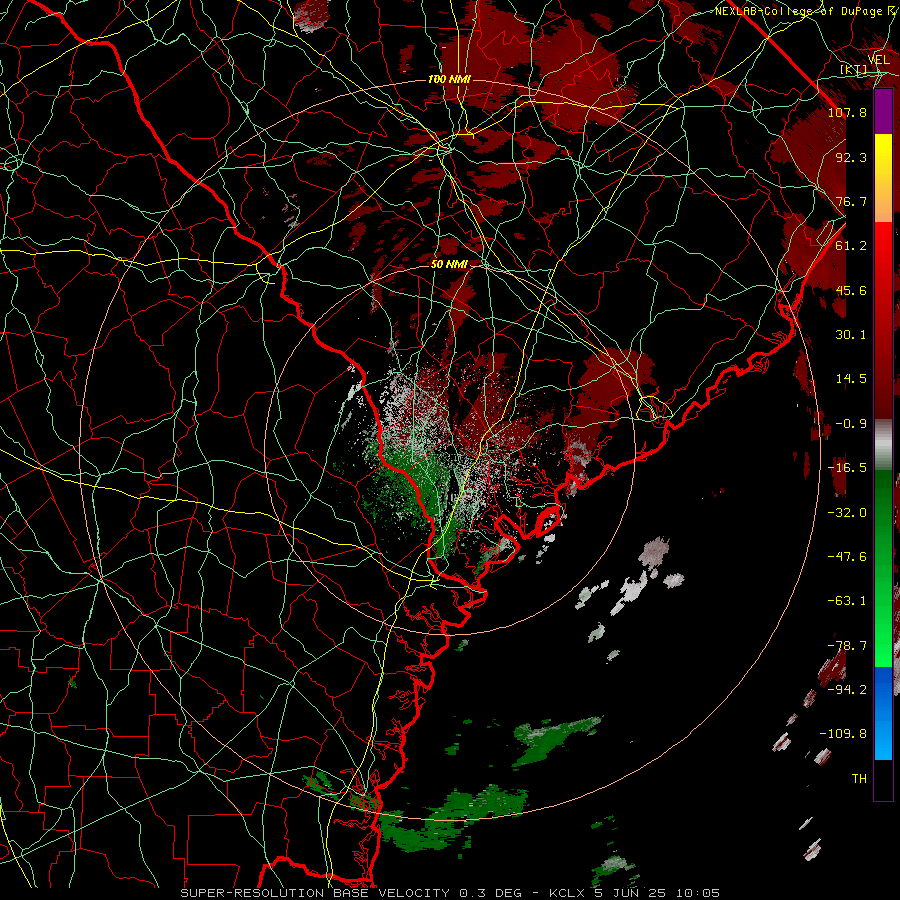Image resolution: width=900 pixels, height=900 pixels.
Task: Click the TH legend label
Action: (859, 779)
